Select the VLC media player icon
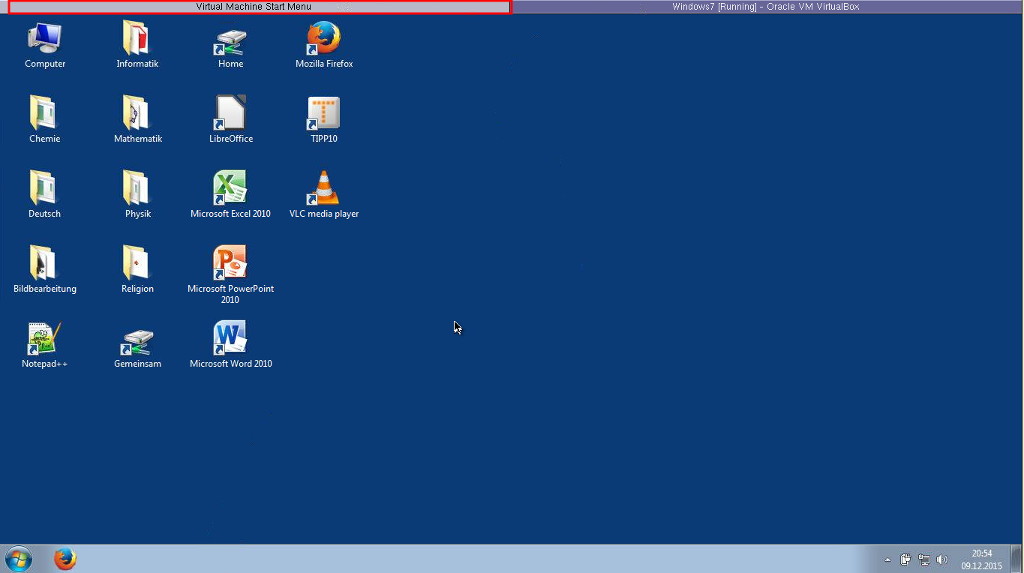This screenshot has width=1024, height=573. [x=323, y=189]
